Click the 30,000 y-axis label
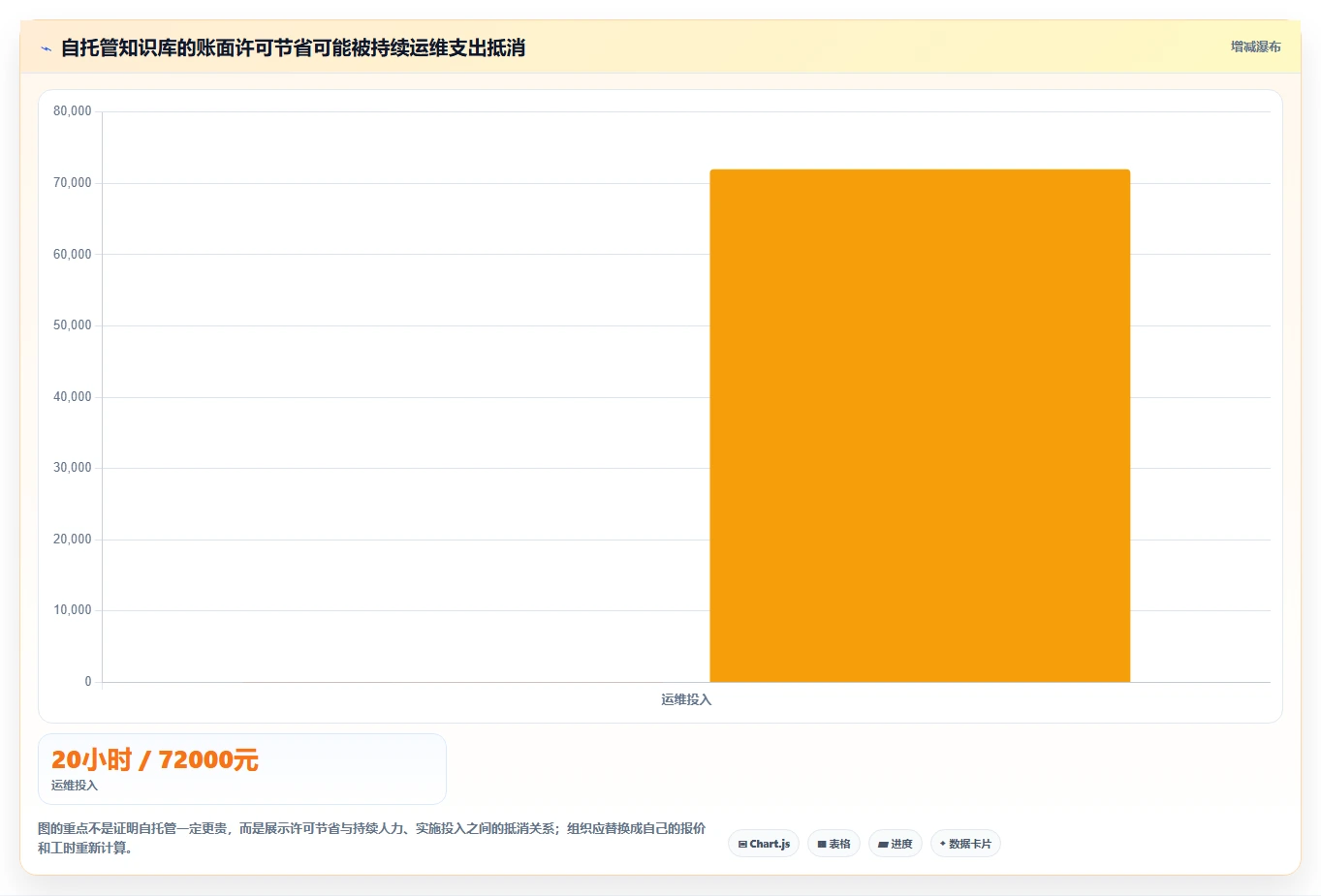 coord(73,468)
